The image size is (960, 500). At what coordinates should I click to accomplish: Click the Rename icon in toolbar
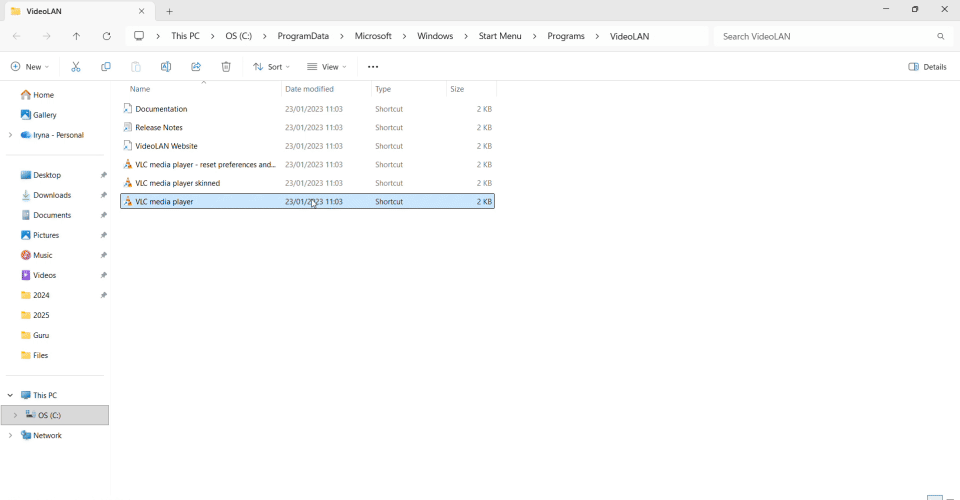[166, 67]
